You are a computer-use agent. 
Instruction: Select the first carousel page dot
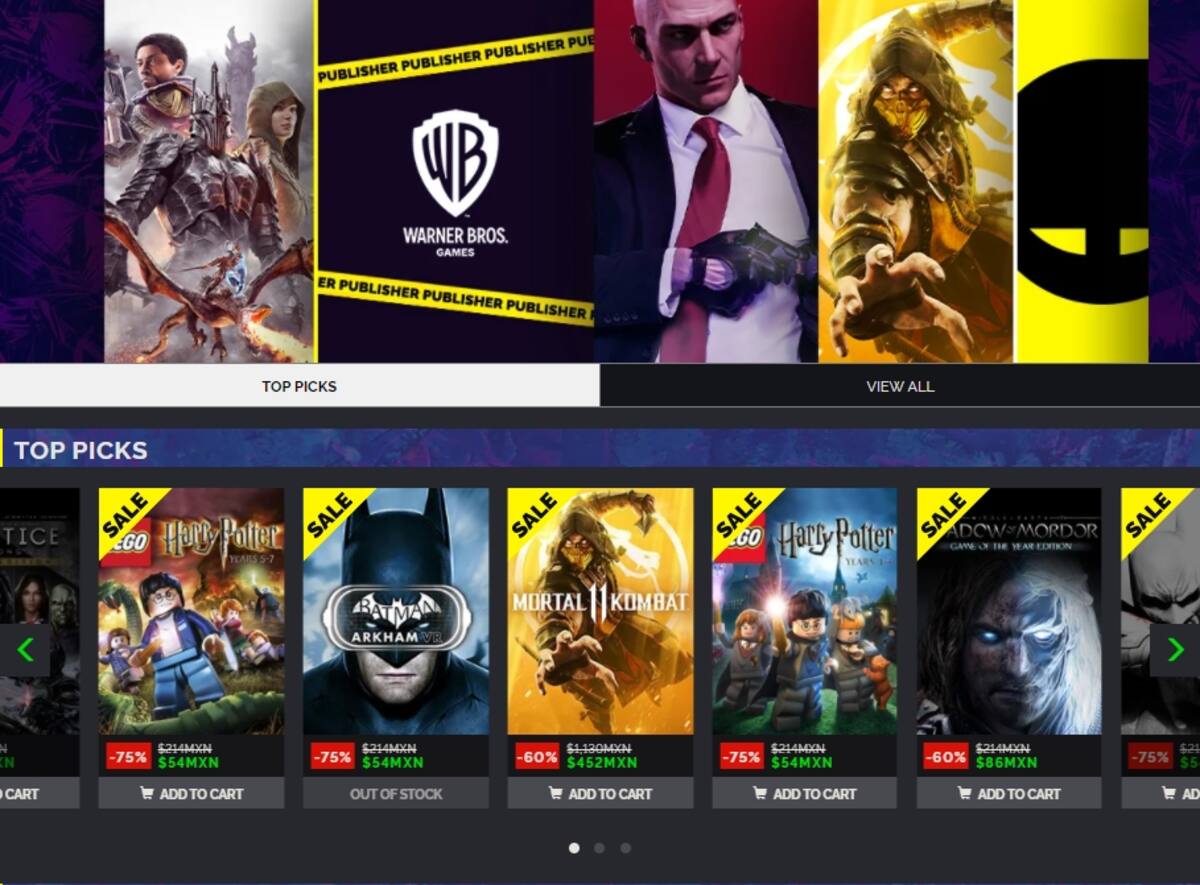[x=574, y=848]
